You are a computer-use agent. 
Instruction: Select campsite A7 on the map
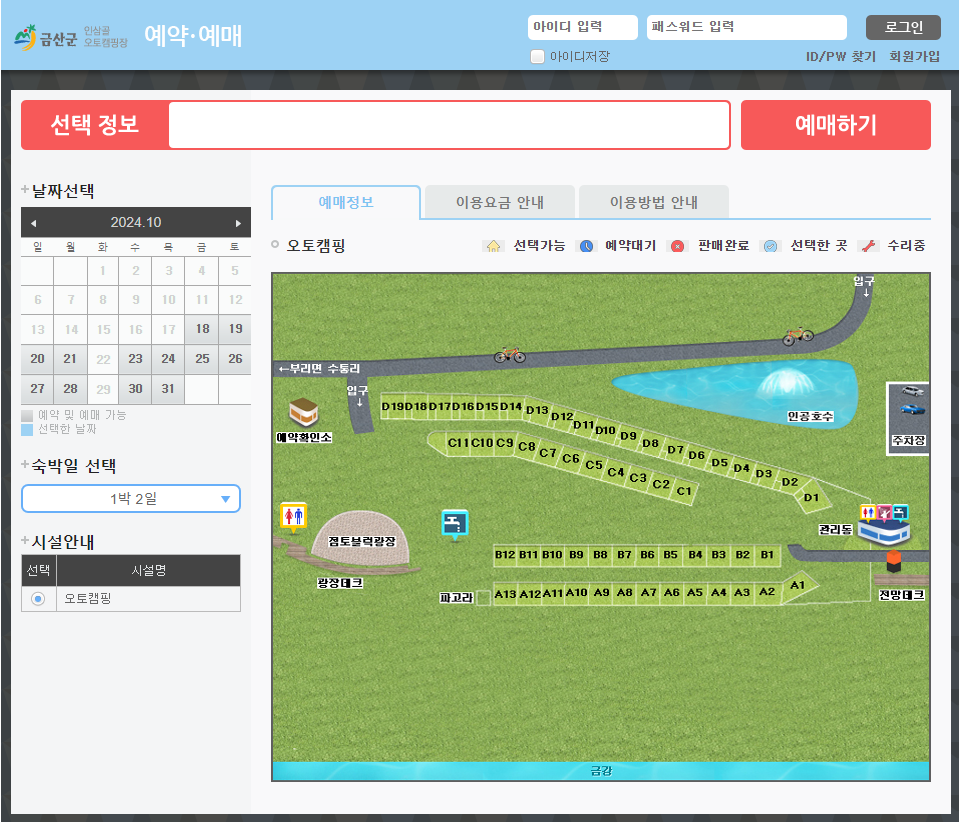(x=648, y=593)
